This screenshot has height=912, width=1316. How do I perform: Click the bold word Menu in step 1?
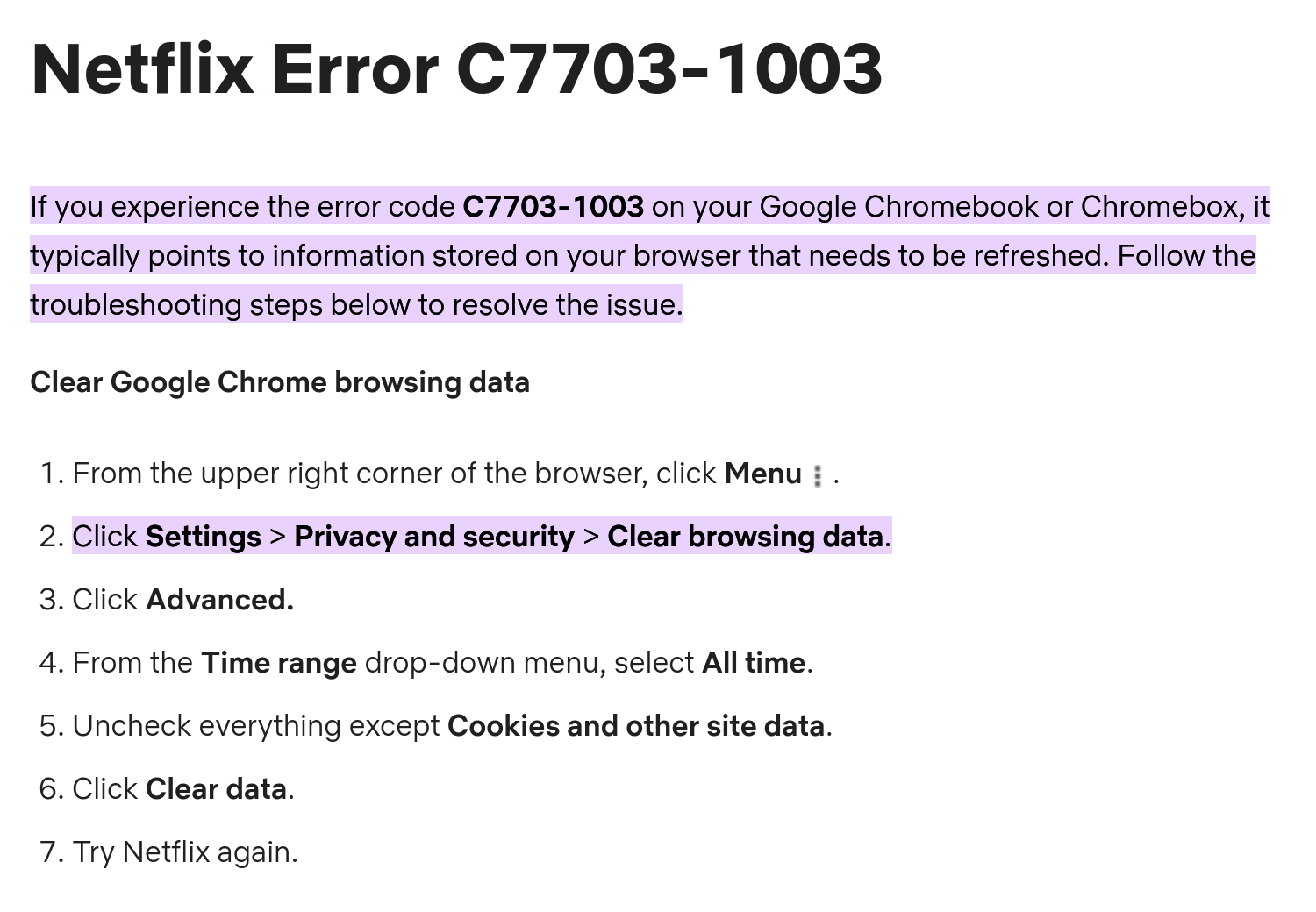[x=762, y=474]
